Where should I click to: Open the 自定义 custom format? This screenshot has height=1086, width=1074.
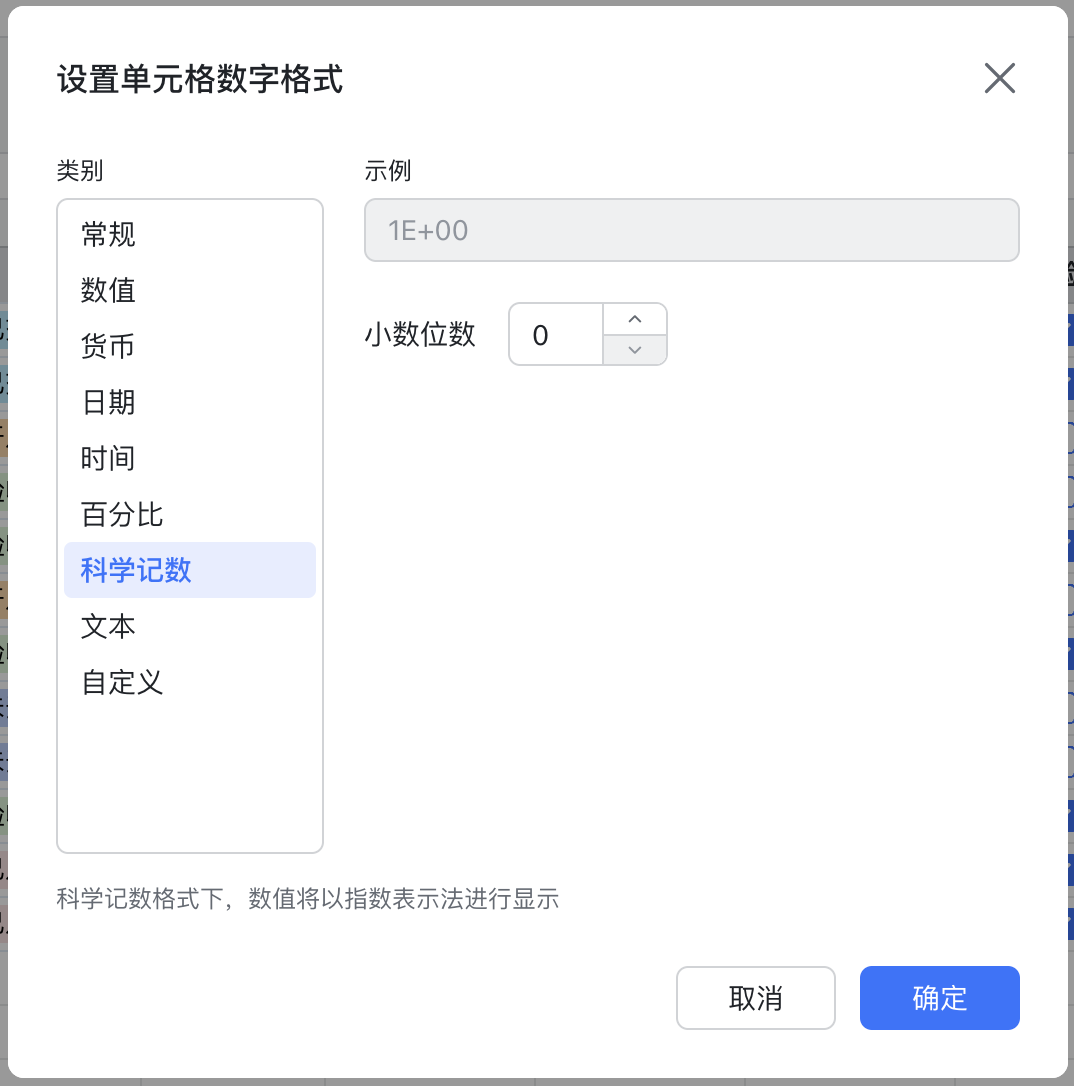tap(121, 682)
